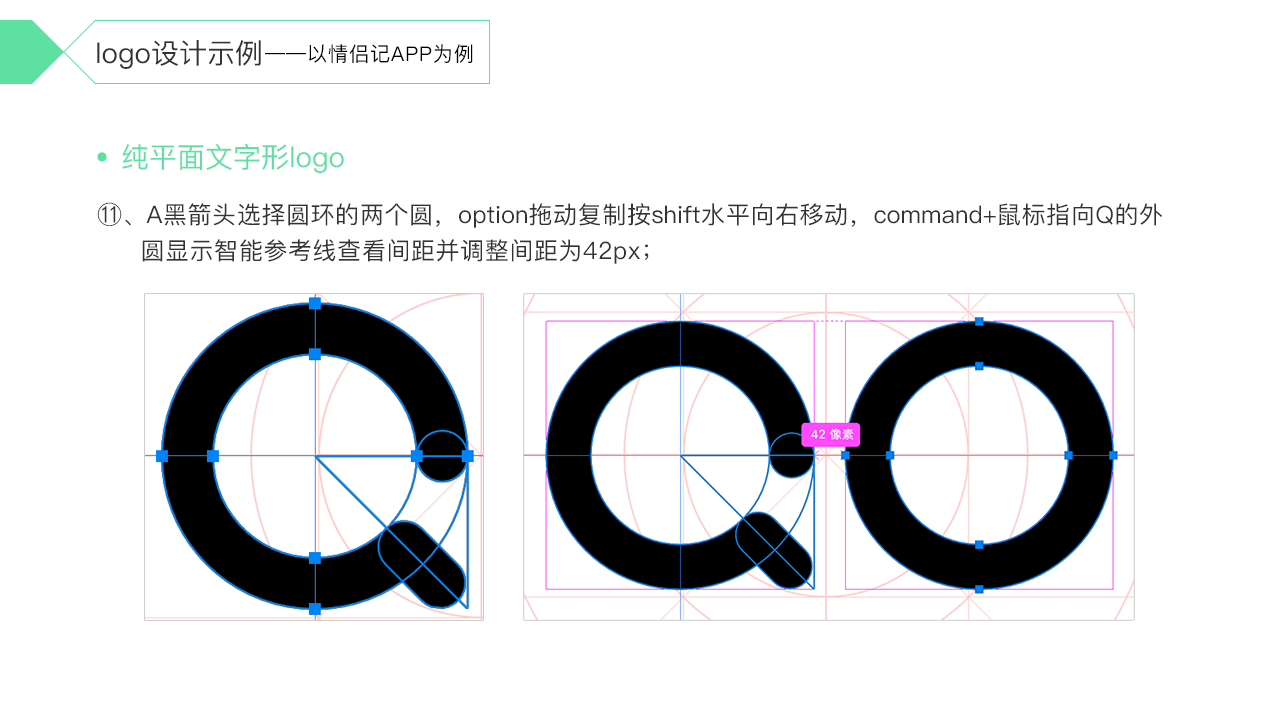Click the pink "42 像素" distance label
This screenshot has width=1280, height=720.
831,435
